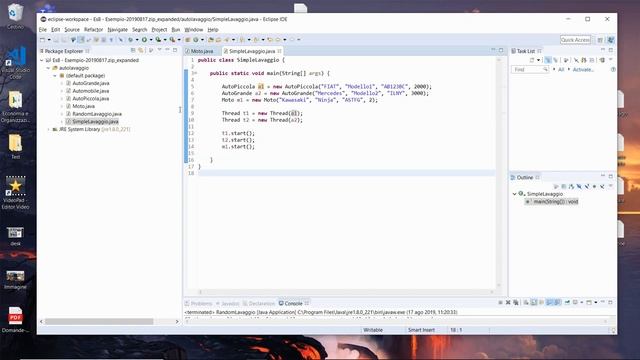Open the Domande PDF desktop file
The width and height of the screenshot is (640, 360).
16,320
